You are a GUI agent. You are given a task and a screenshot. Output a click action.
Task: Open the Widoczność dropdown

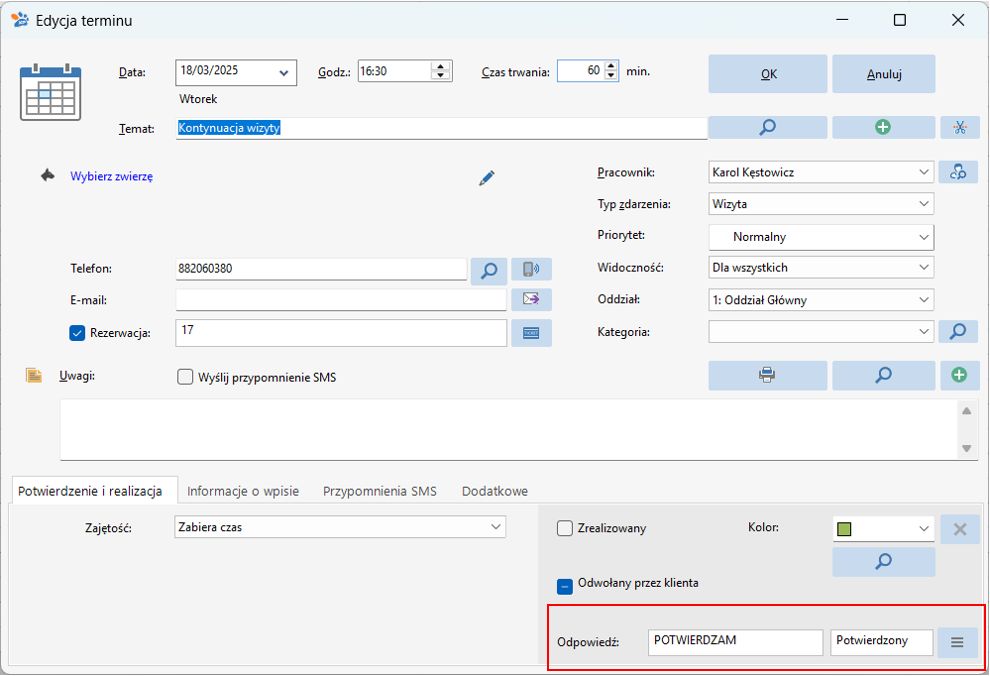pos(923,267)
